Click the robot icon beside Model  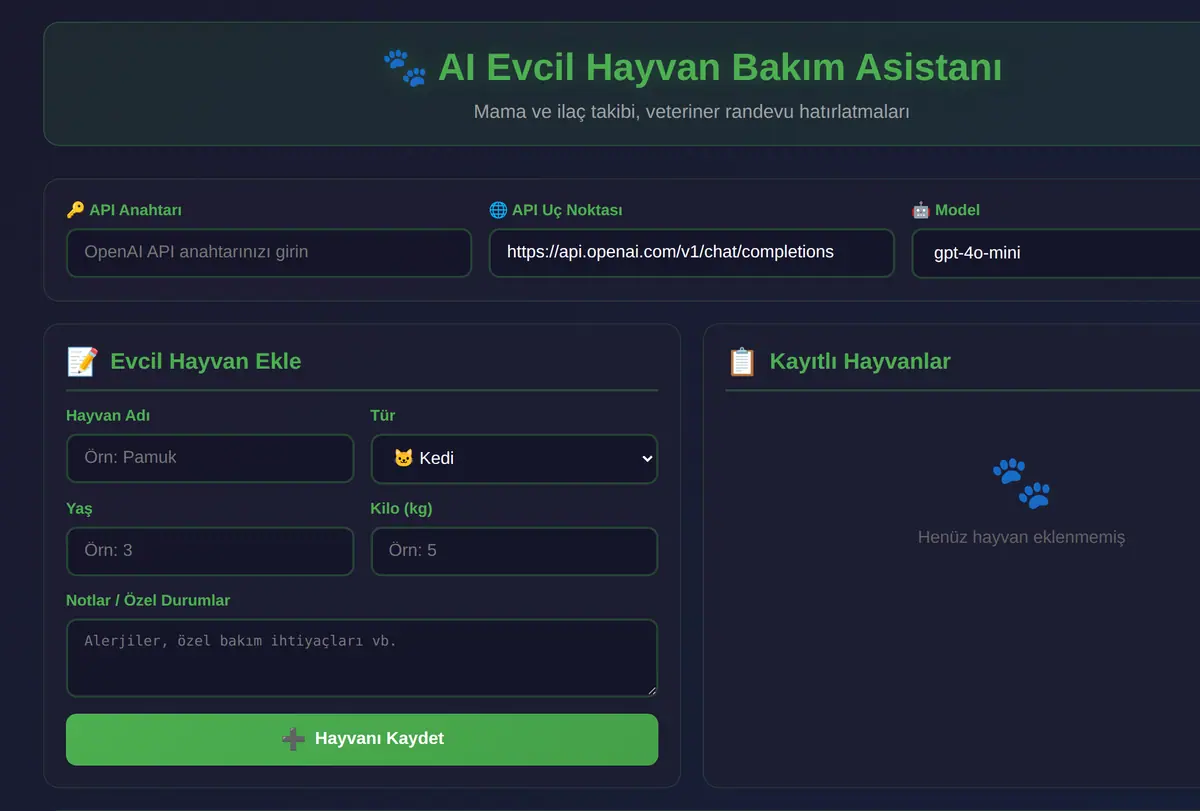click(x=921, y=210)
